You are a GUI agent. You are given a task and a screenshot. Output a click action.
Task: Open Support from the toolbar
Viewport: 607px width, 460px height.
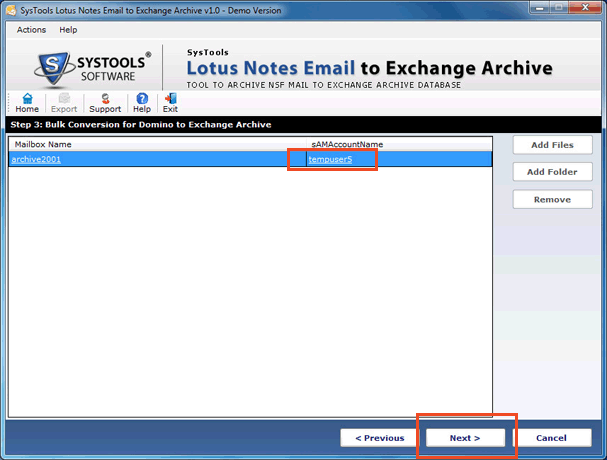[105, 103]
